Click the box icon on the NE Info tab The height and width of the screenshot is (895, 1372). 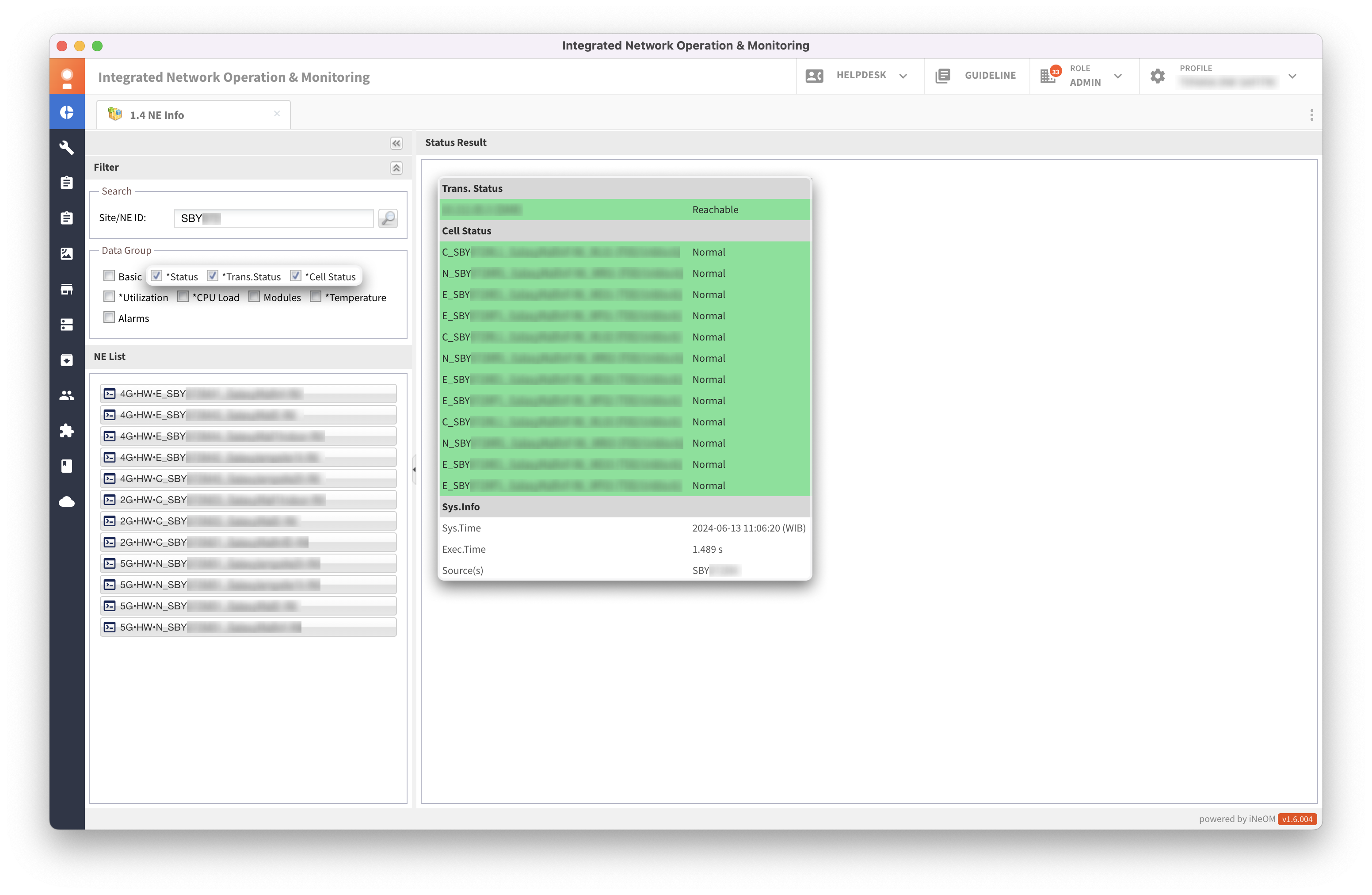pyautogui.click(x=115, y=114)
